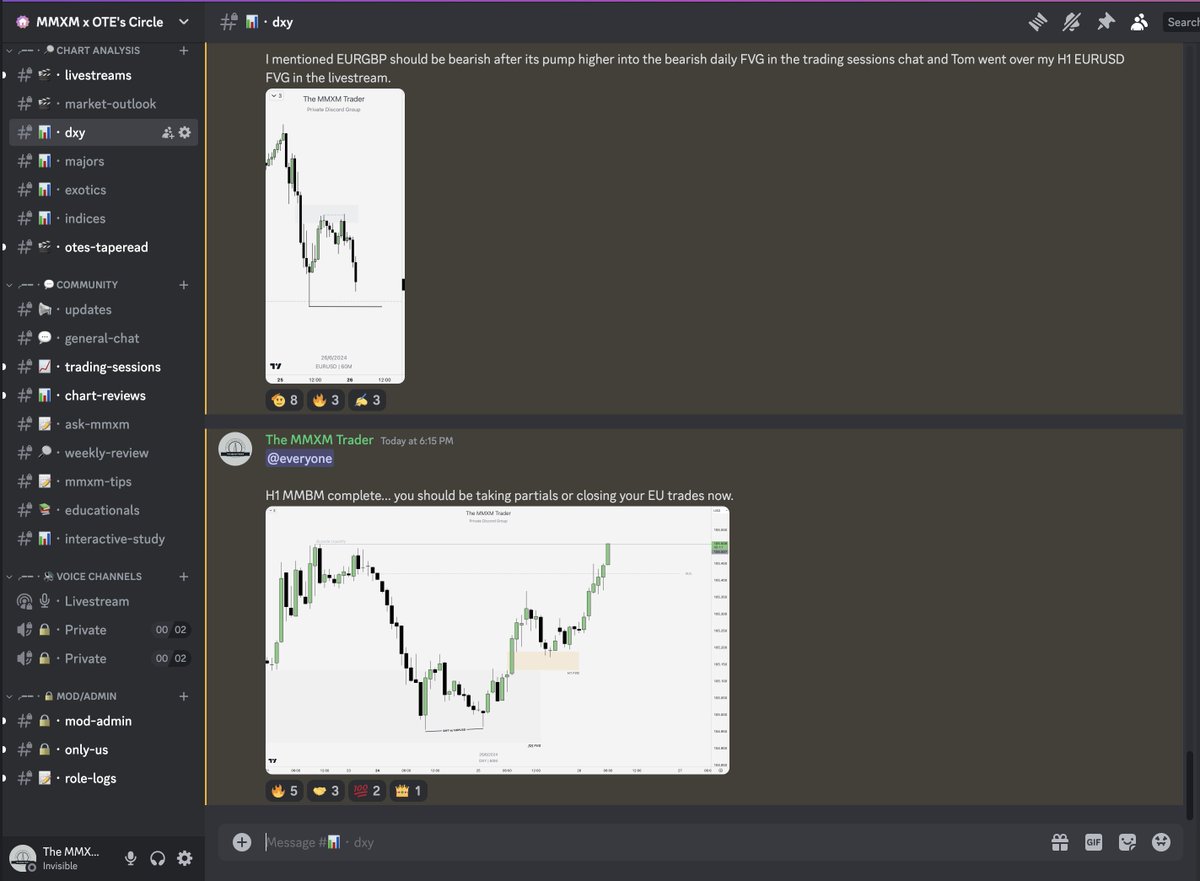Click The MMXM Trader username in message
The image size is (1200, 881).
(x=319, y=440)
